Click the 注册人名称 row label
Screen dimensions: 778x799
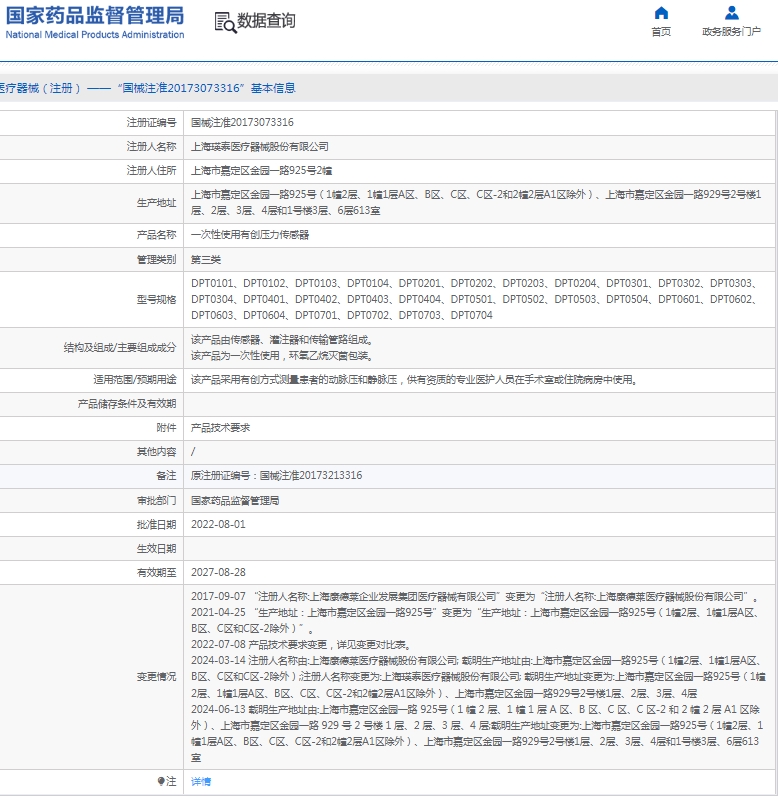tap(151, 147)
